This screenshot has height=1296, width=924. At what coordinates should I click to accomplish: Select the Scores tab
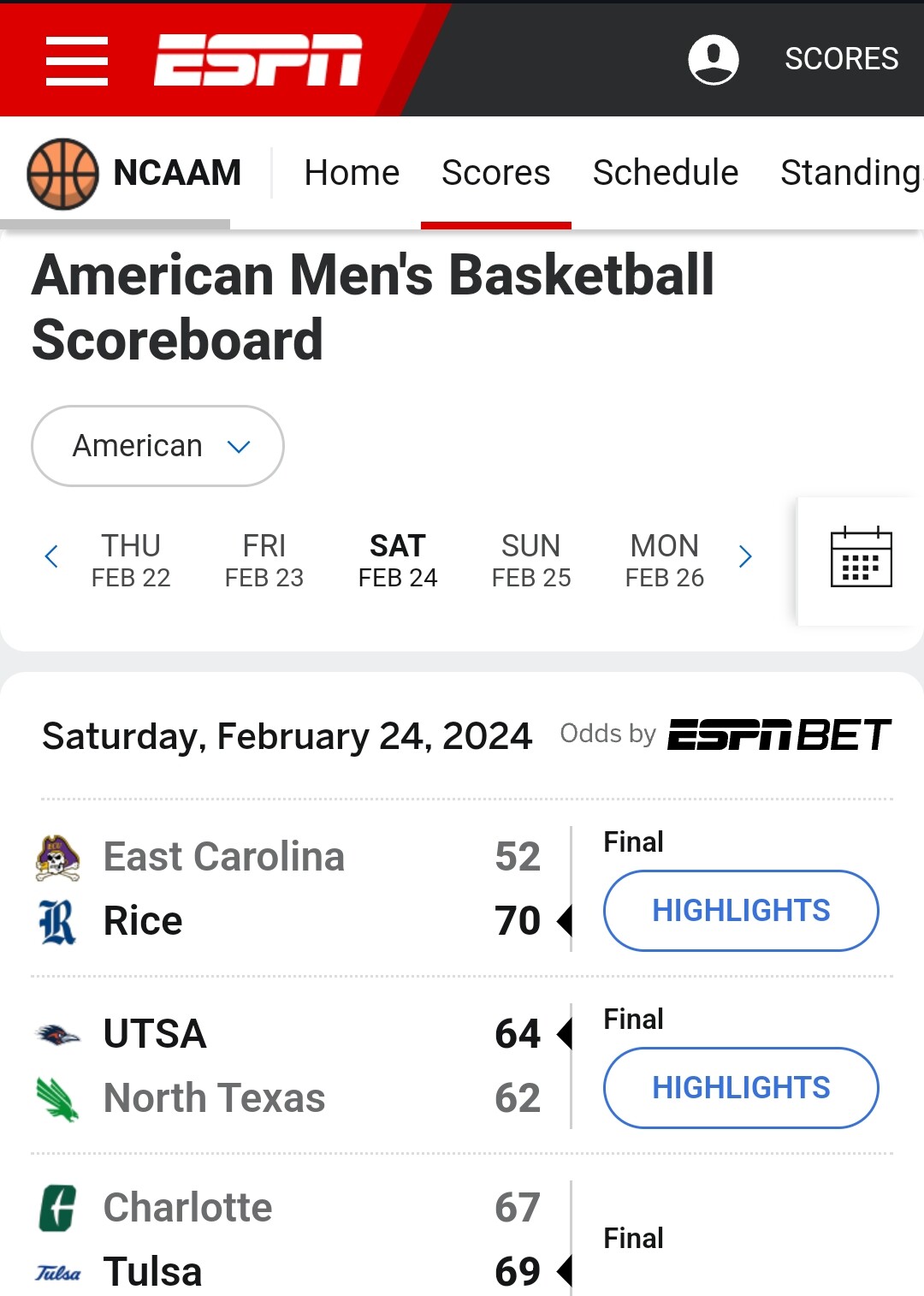[496, 173]
